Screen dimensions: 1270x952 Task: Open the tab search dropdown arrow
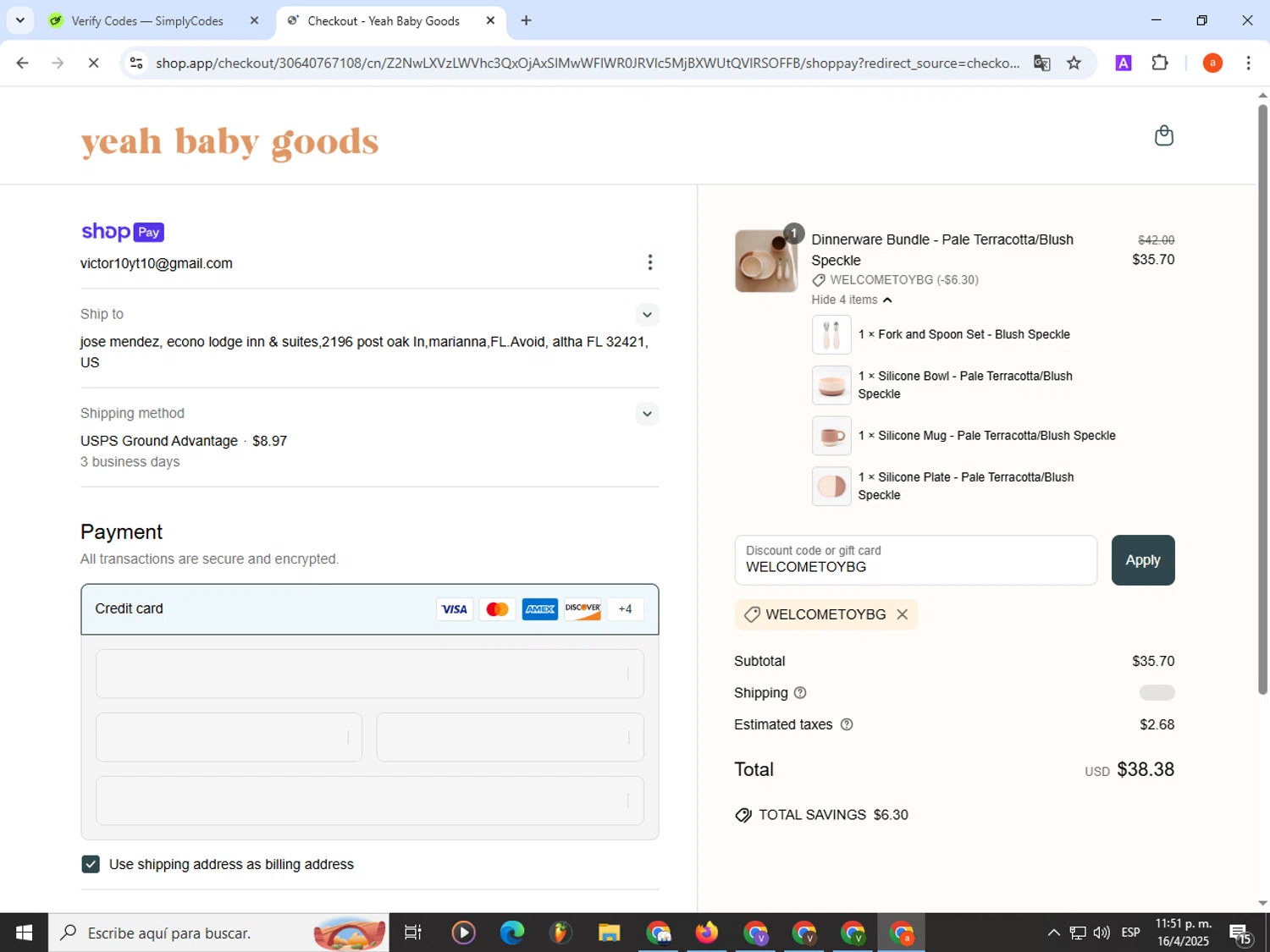19,20
